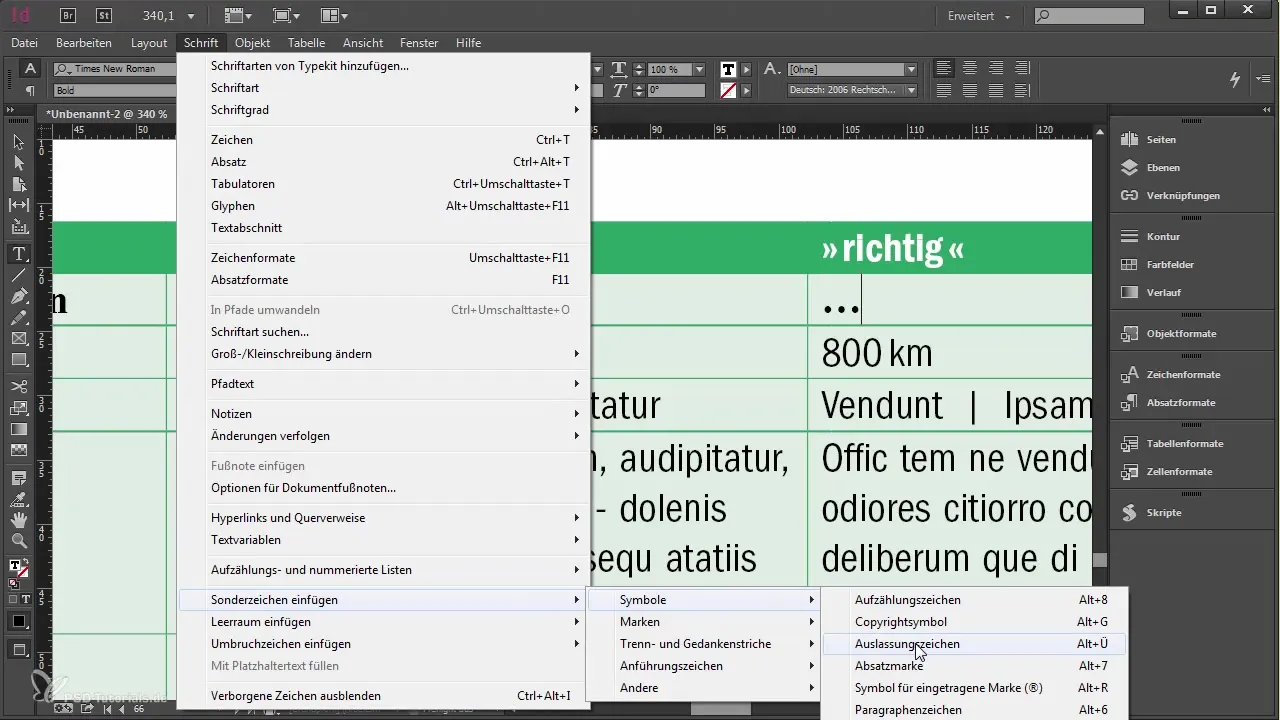
Task: Click toolbox fill and stroke swatch
Action: [17, 570]
